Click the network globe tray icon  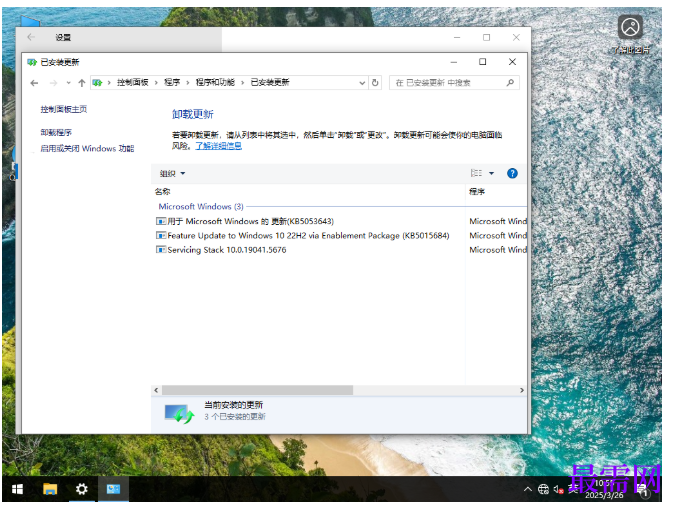point(543,489)
